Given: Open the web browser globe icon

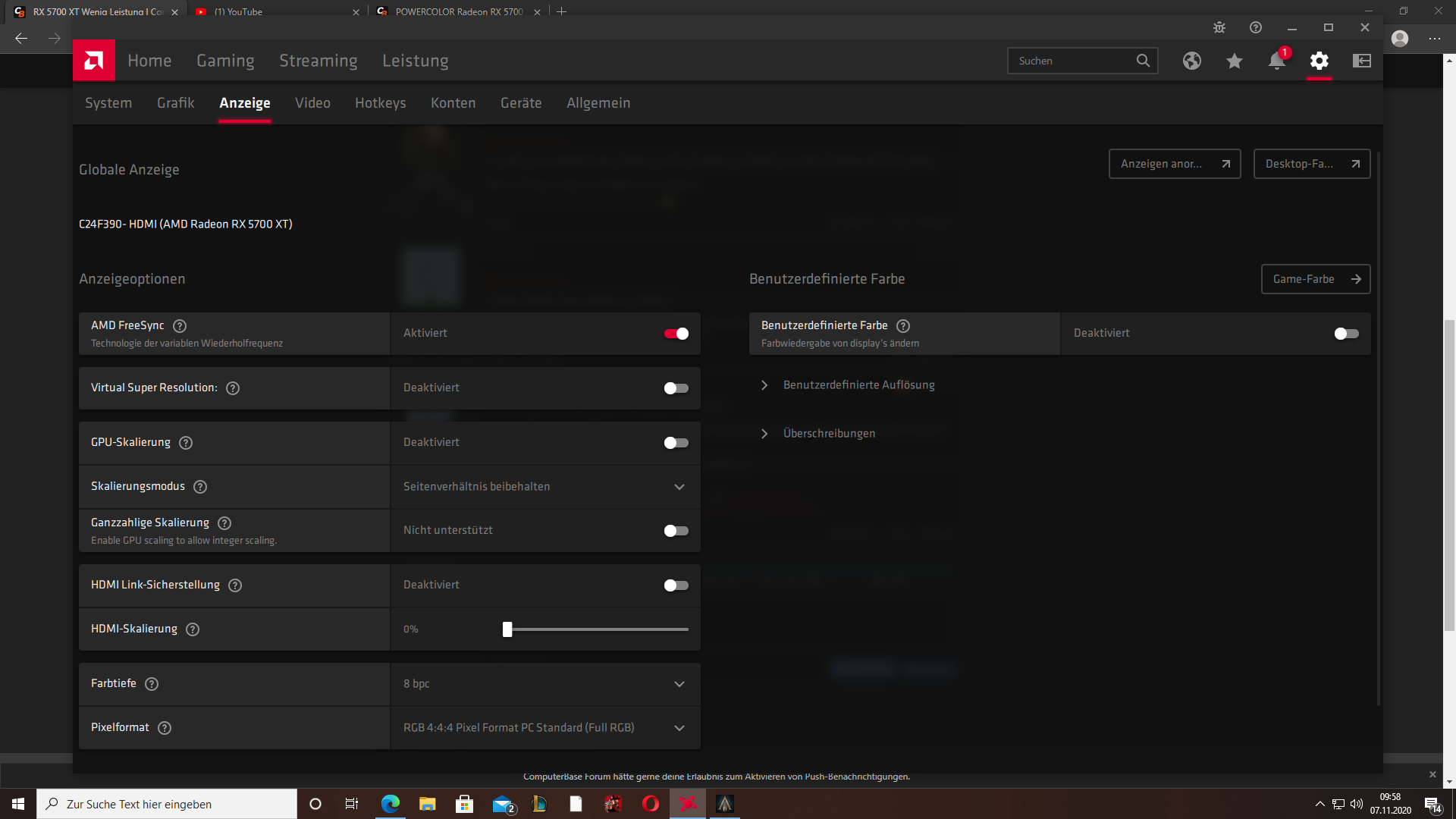Looking at the screenshot, I should (x=1192, y=61).
